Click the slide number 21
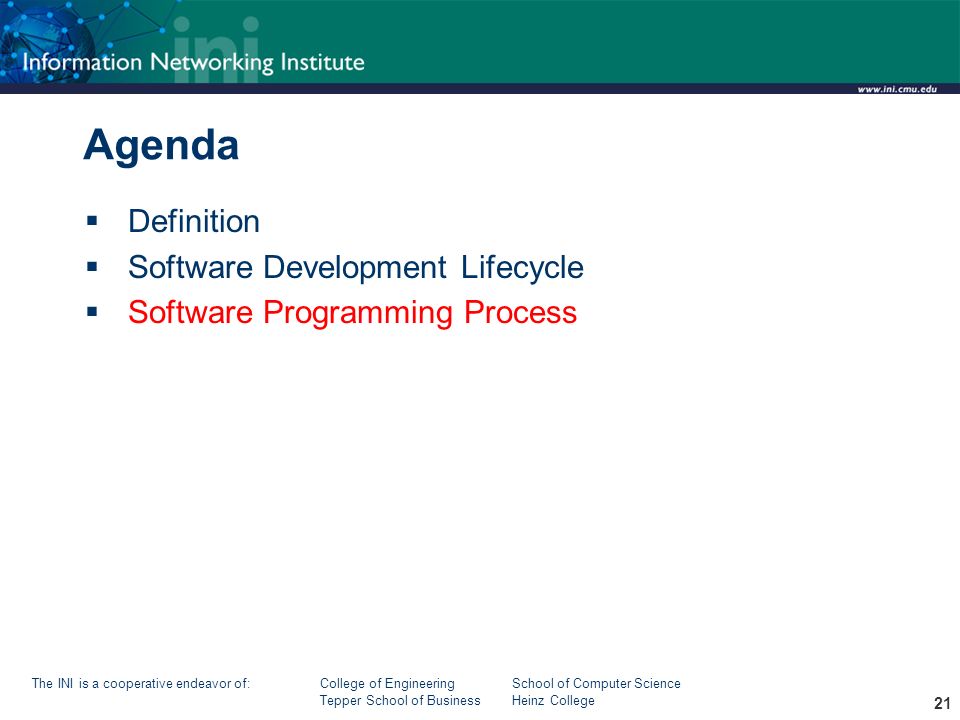Screen dimensions: 960x720 (x=942, y=703)
